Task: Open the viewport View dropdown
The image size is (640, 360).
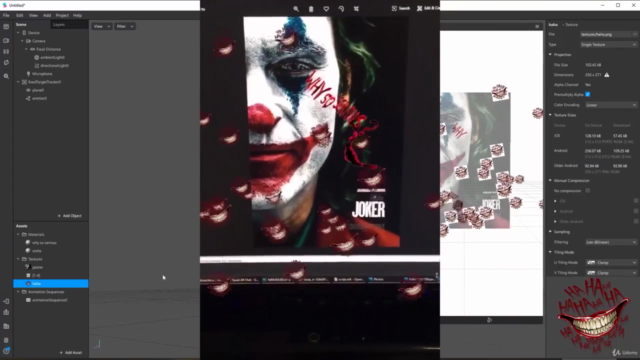Action: tap(102, 26)
